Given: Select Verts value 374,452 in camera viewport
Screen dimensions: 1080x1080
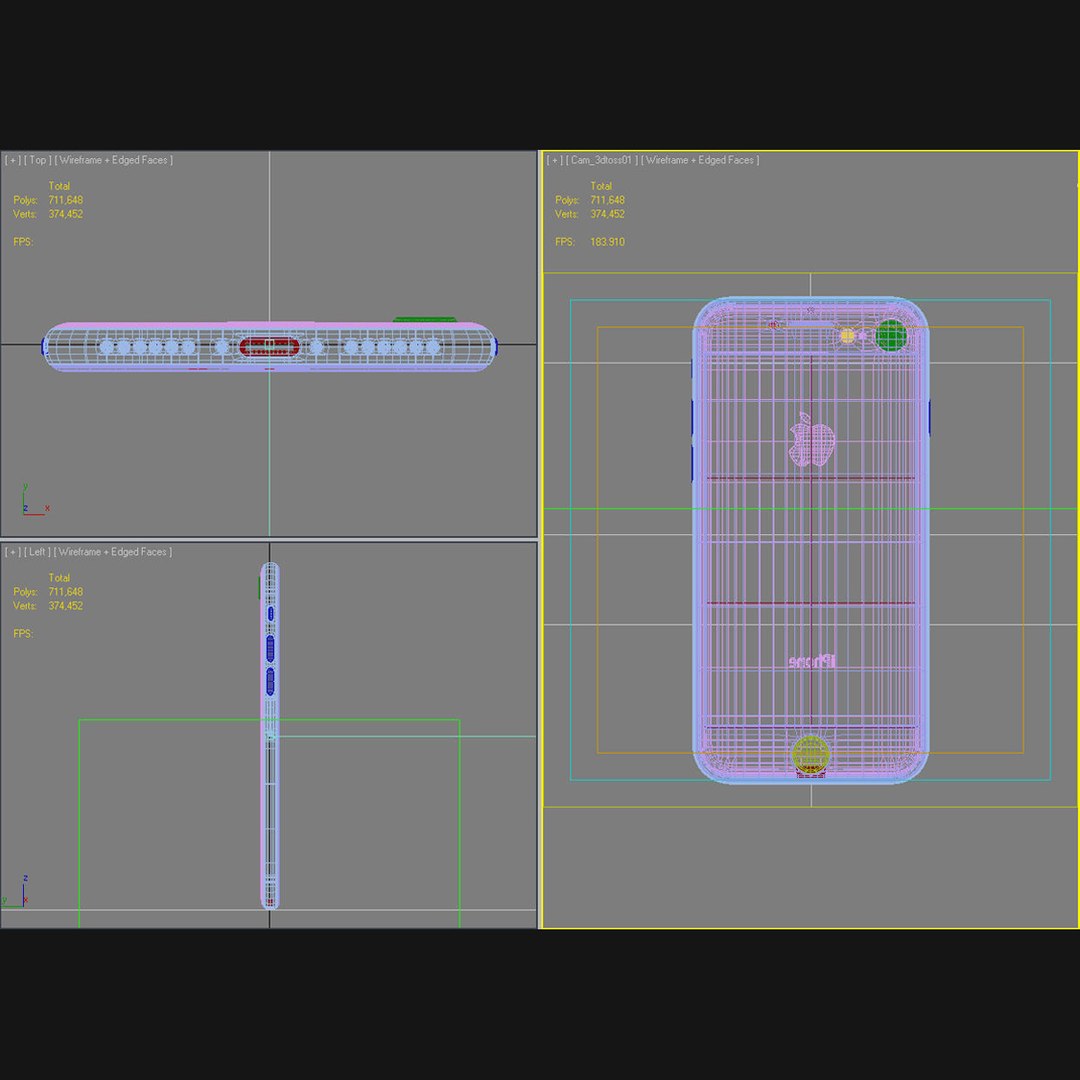Looking at the screenshot, I should pyautogui.click(x=608, y=214).
